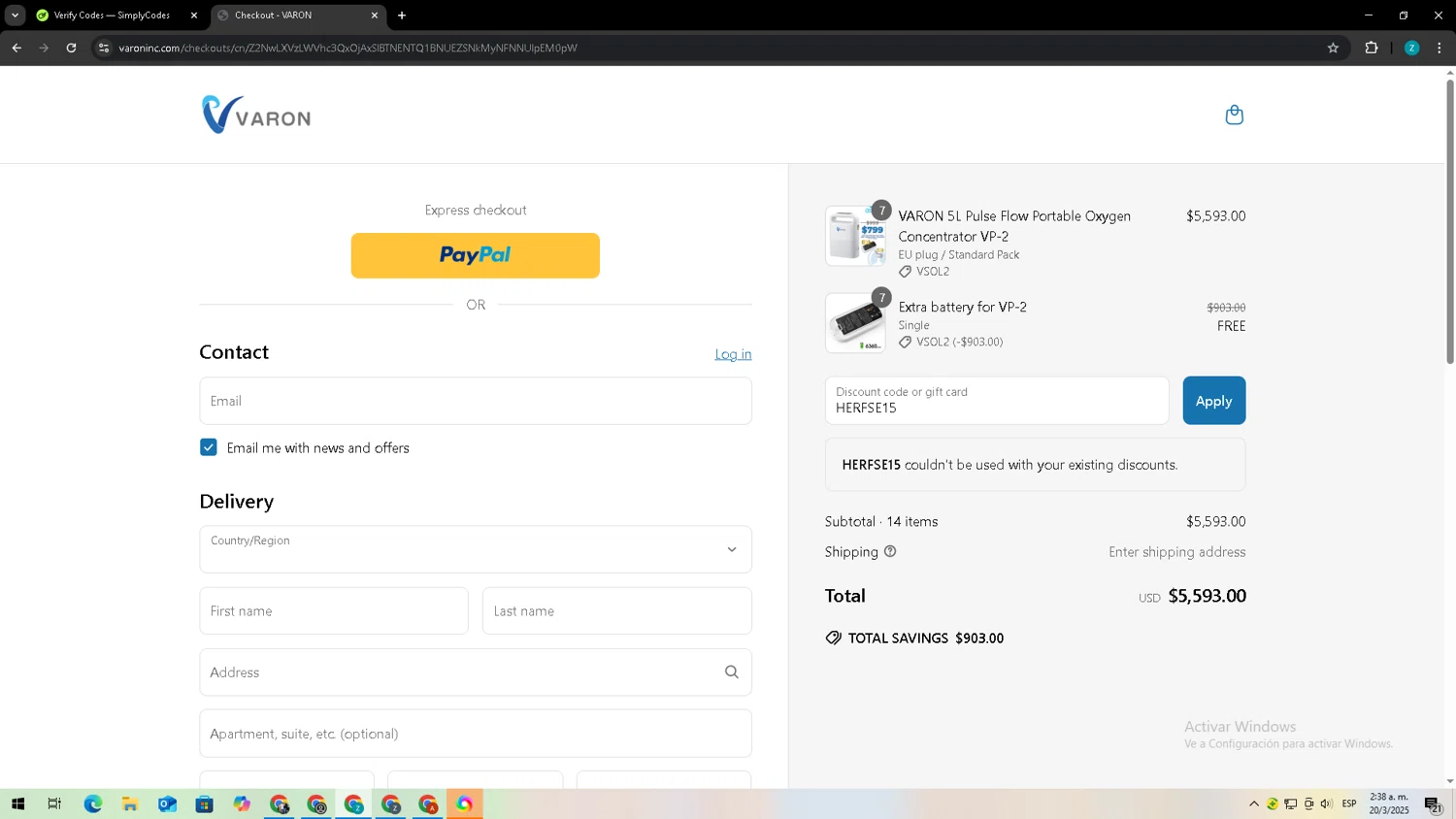Click the 'EU plug / Standard Pack' variant text

coord(959,255)
